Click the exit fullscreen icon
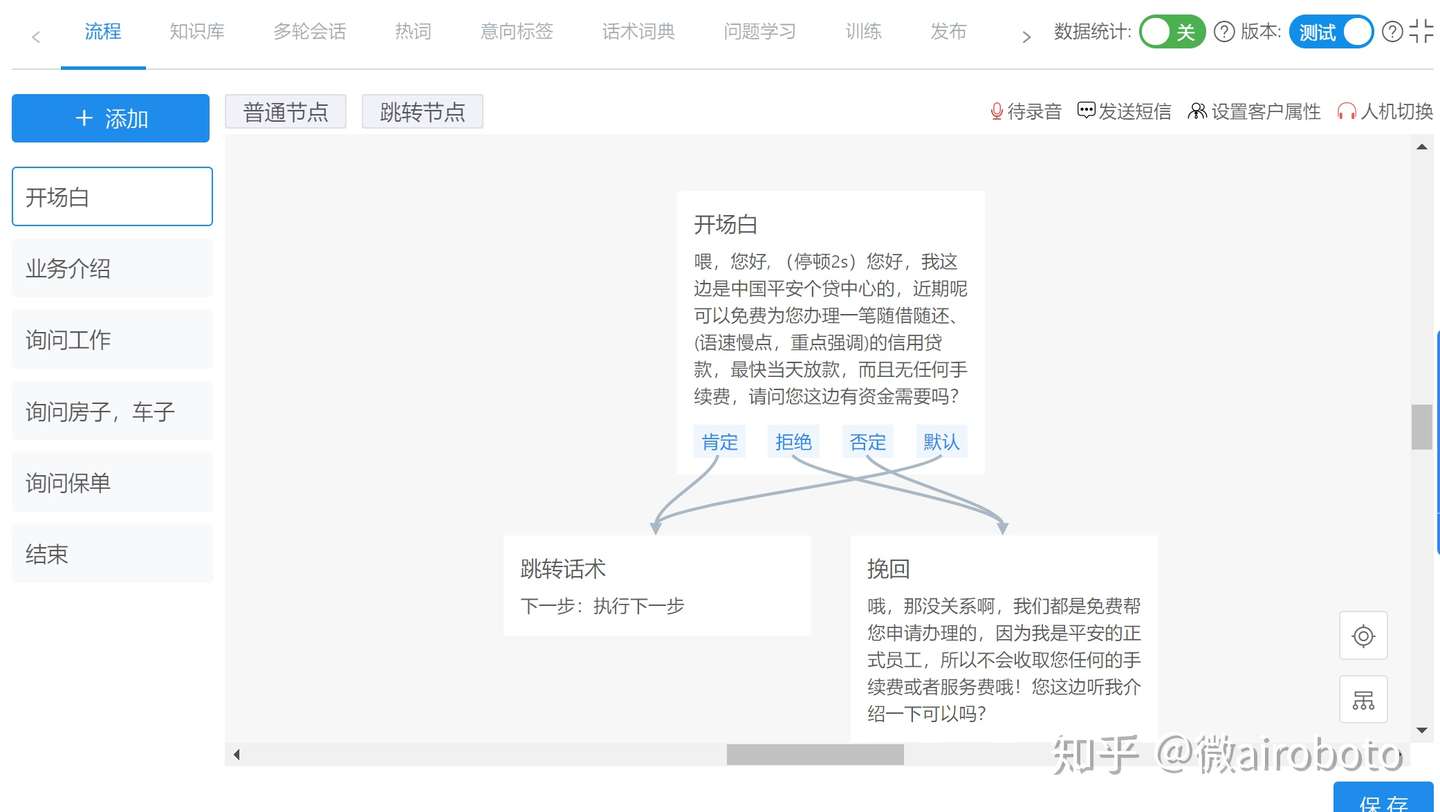Screen dimensions: 1440x812 [x=1421, y=32]
